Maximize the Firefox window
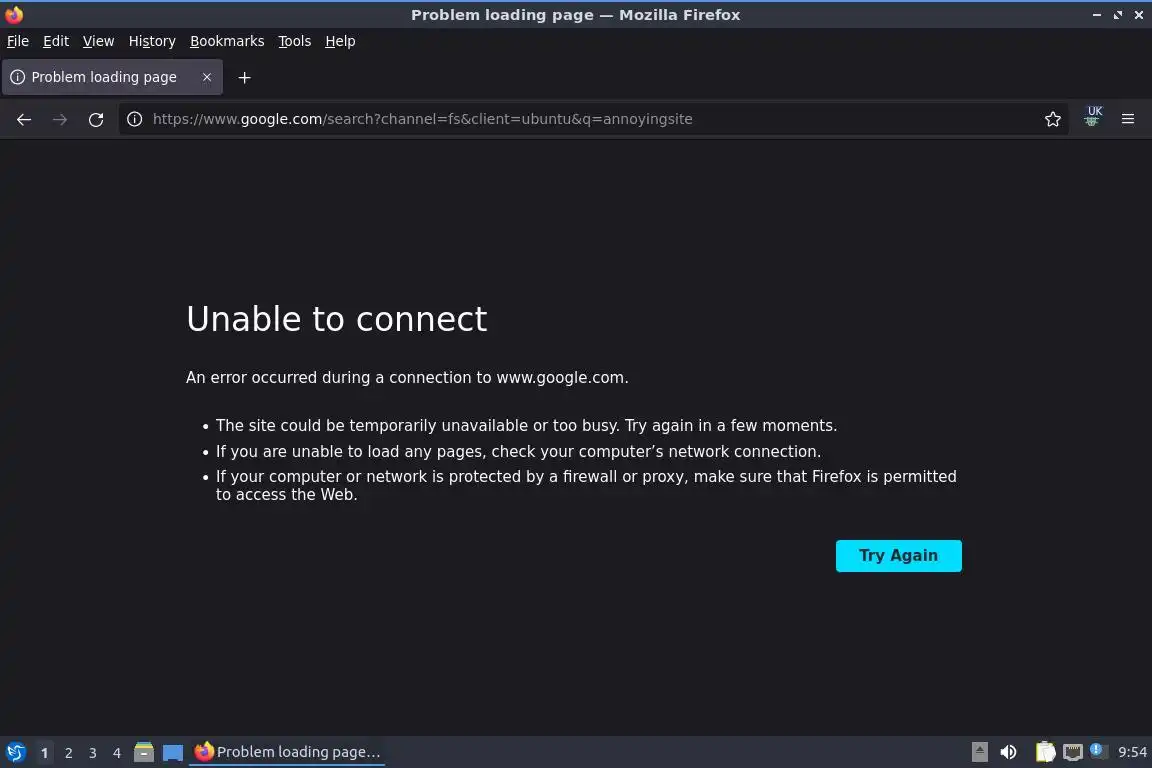Image resolution: width=1152 pixels, height=768 pixels. pyautogui.click(x=1117, y=15)
